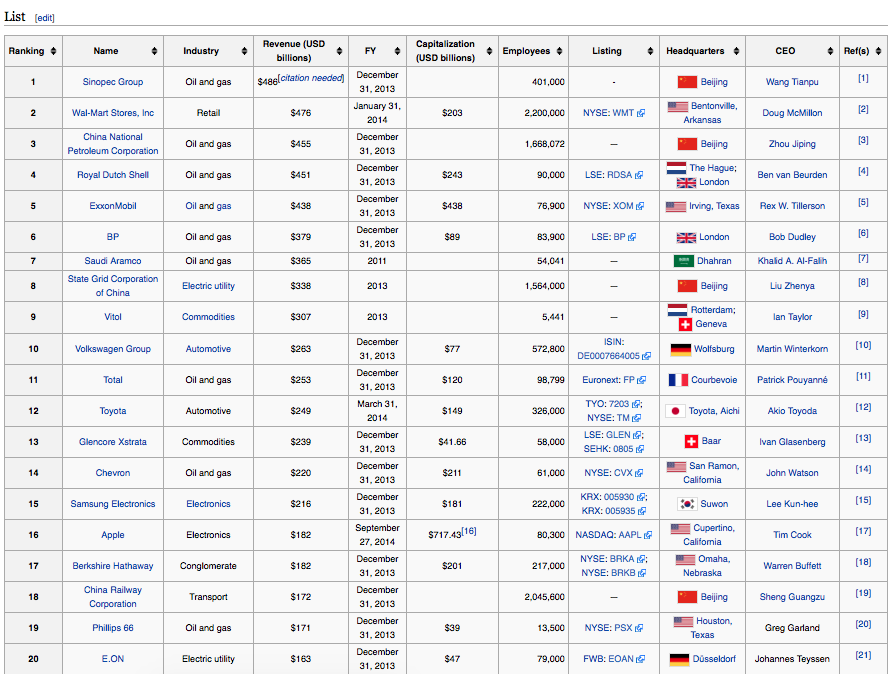Click the external link icon after NYSE: XOM
The image size is (893, 674).
point(640,206)
